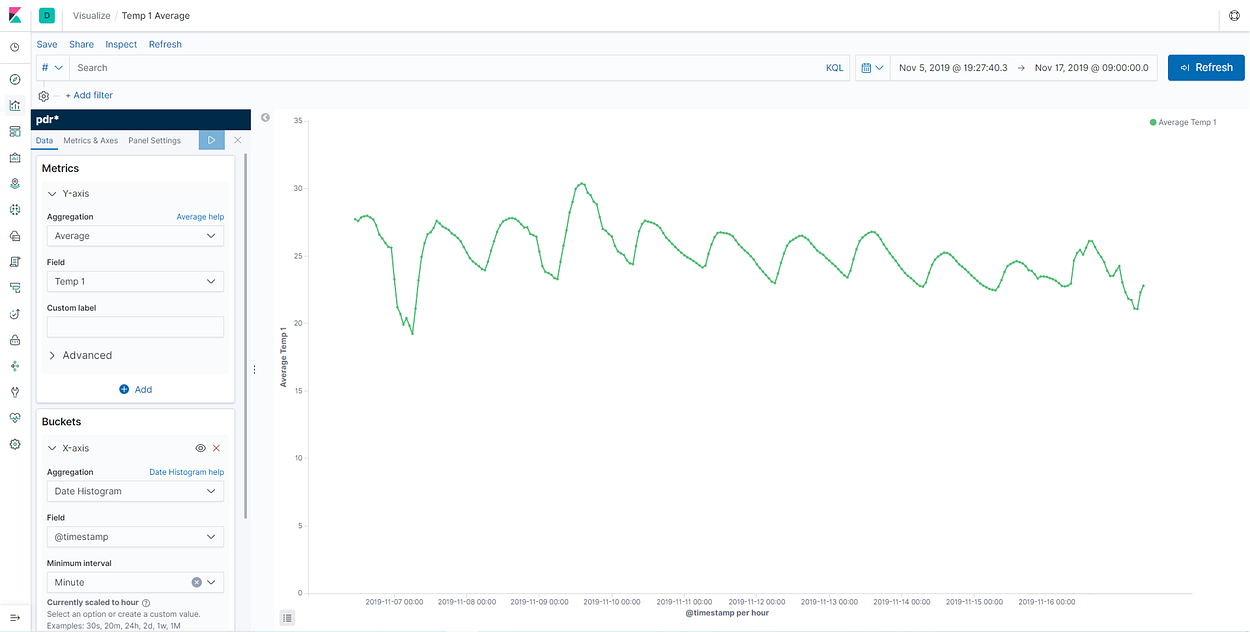Click Add filter link
This screenshot has height=632, width=1250.
click(89, 96)
